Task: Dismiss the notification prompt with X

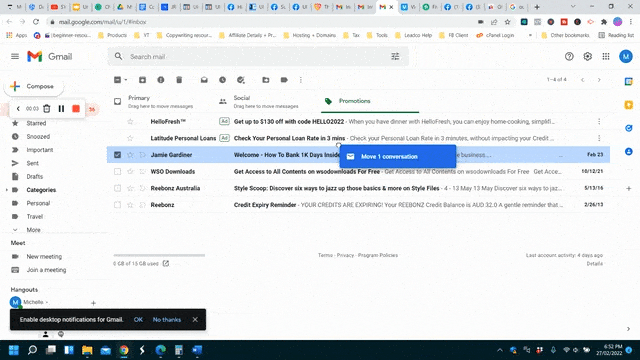Action: (x=195, y=320)
